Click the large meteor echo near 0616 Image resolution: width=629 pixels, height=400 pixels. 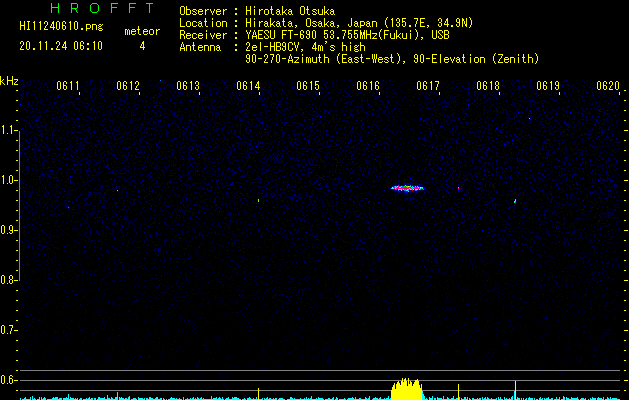coord(408,188)
